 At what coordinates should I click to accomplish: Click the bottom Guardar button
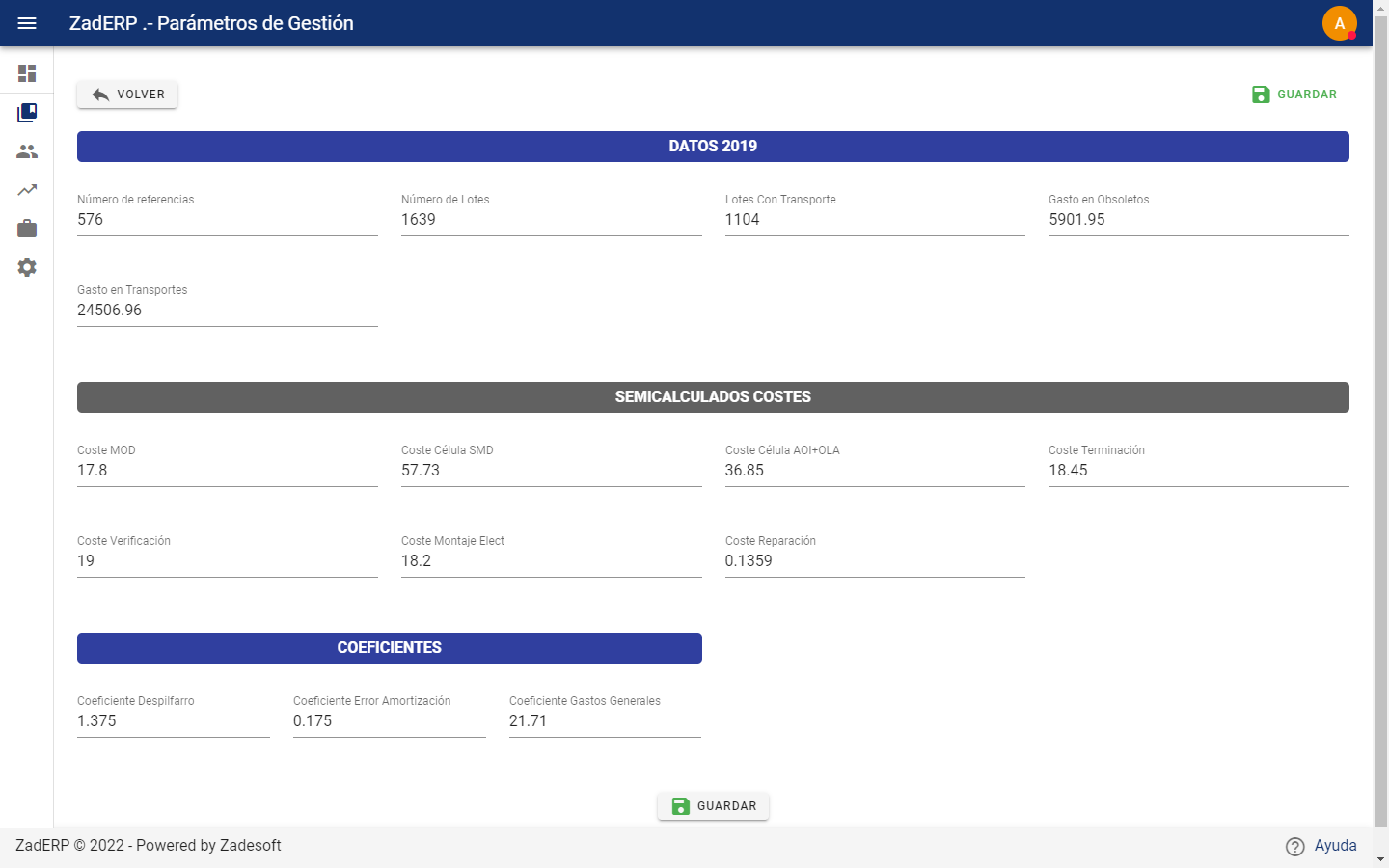713,806
